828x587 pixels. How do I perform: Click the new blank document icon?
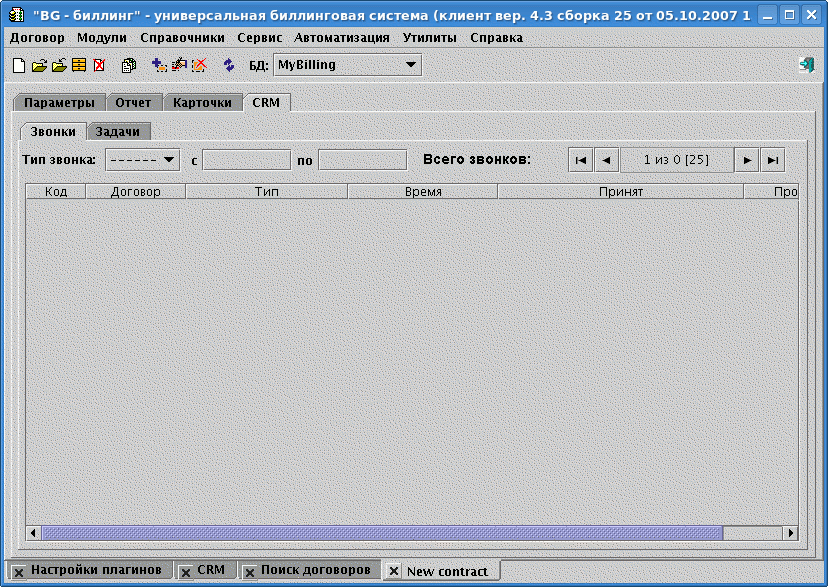tap(18, 65)
